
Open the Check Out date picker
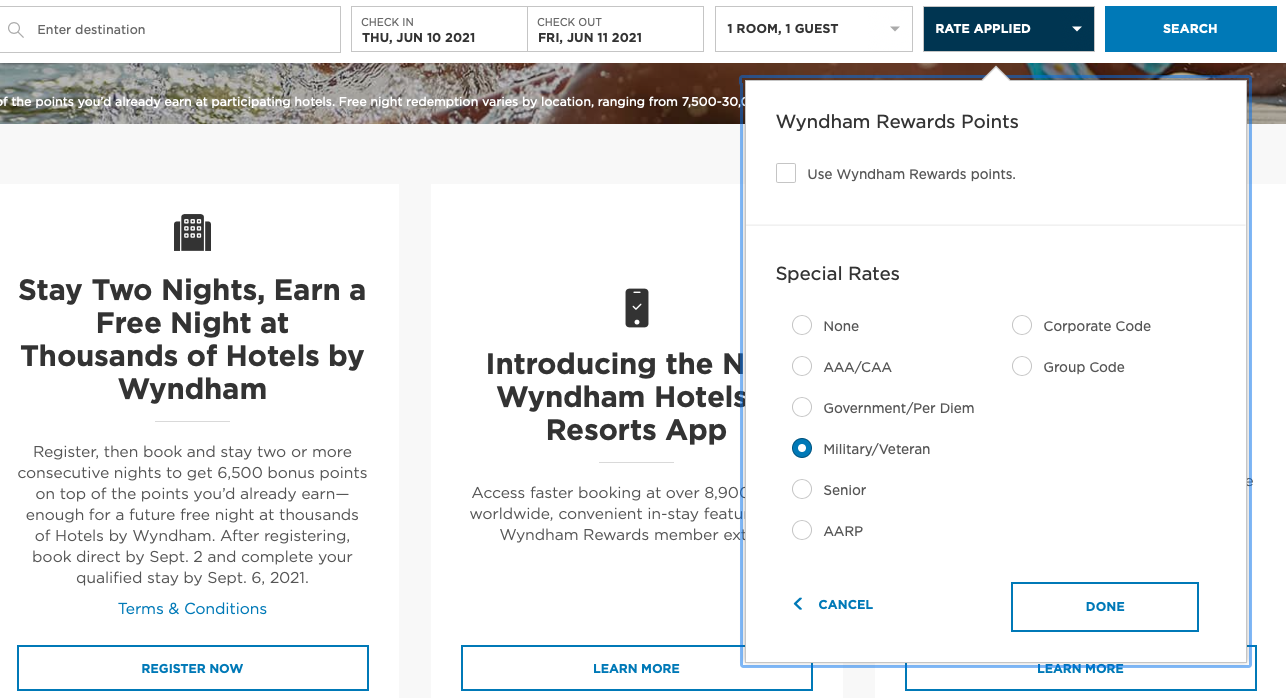pyautogui.click(x=615, y=29)
